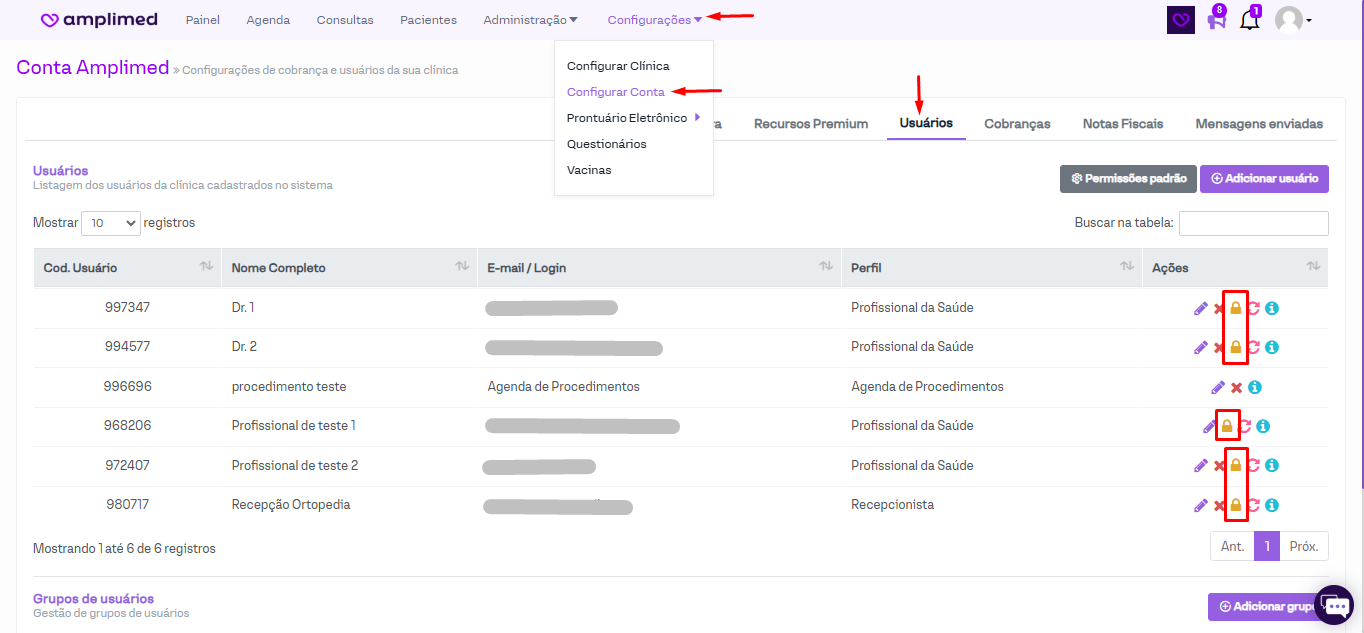Click the lock icon for Dr. 2
This screenshot has height=633, width=1364.
click(1235, 347)
